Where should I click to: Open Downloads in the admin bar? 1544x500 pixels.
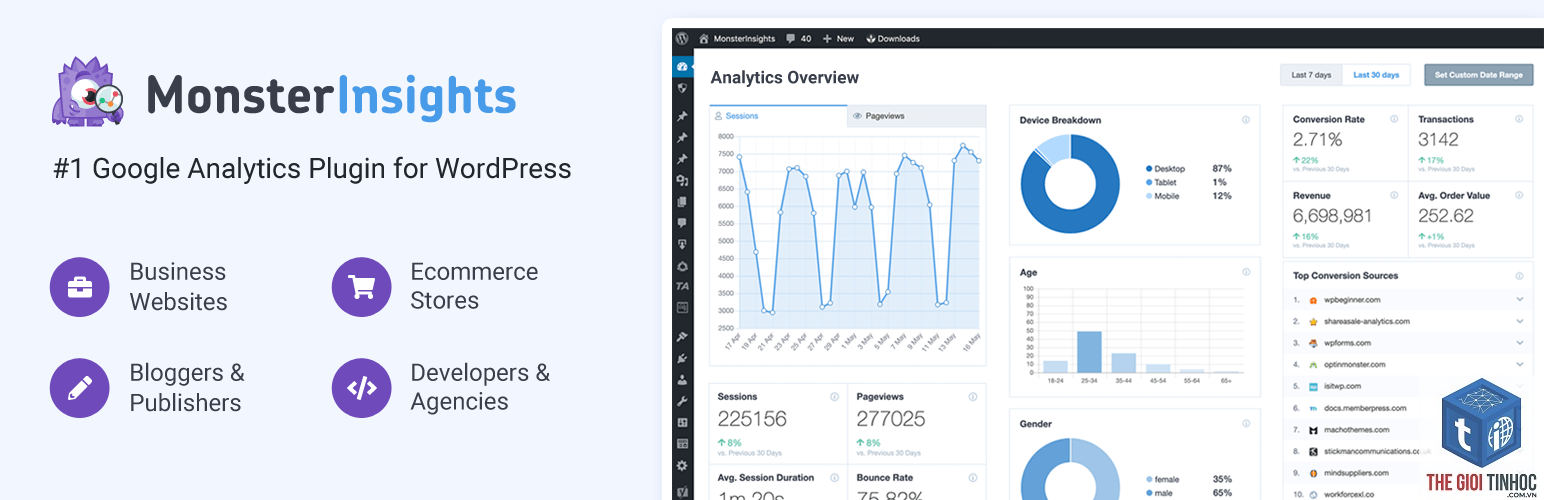coord(892,38)
